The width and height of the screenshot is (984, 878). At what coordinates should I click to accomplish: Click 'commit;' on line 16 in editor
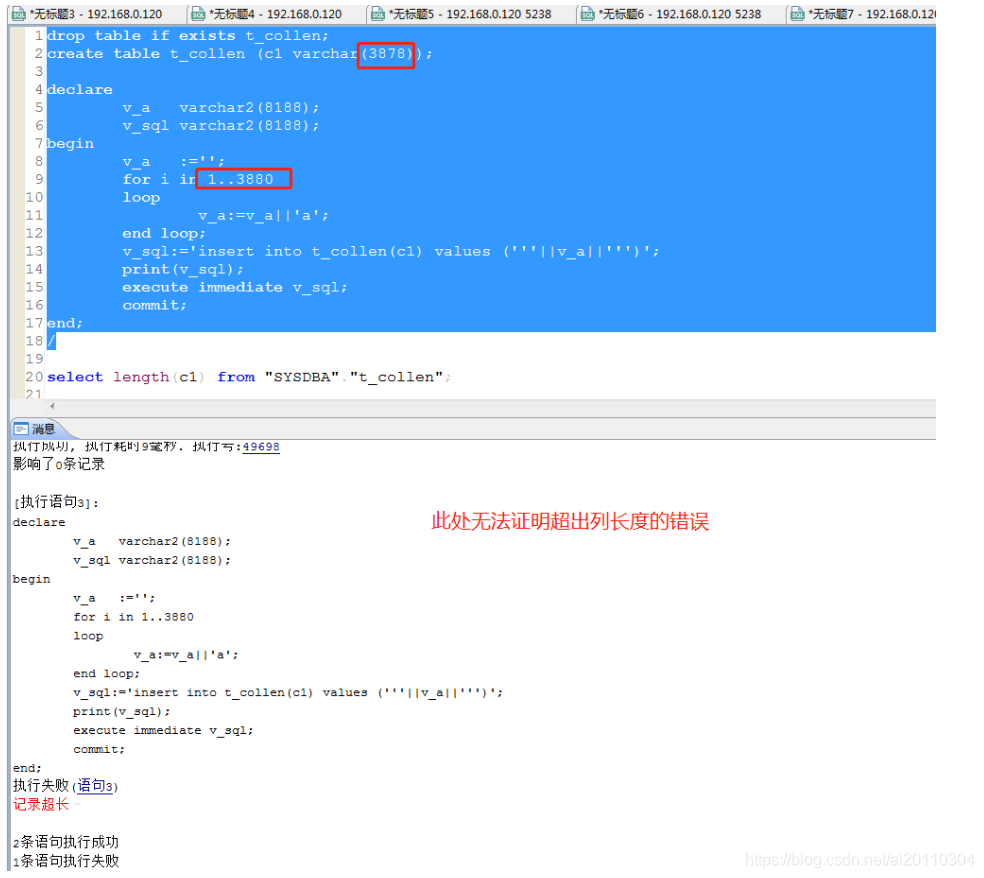click(154, 306)
